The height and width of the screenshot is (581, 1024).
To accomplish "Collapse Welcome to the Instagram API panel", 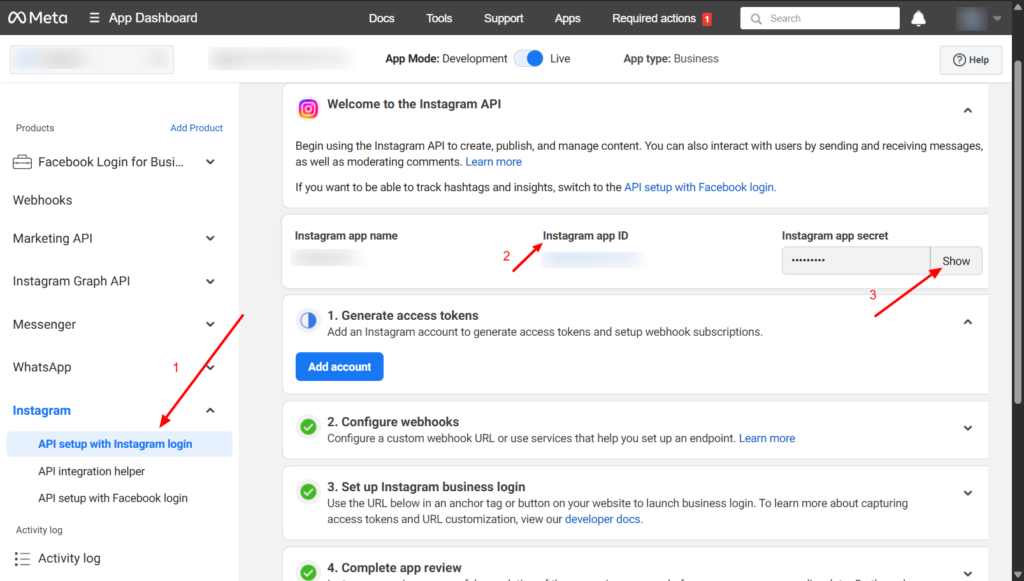I will (x=968, y=110).
